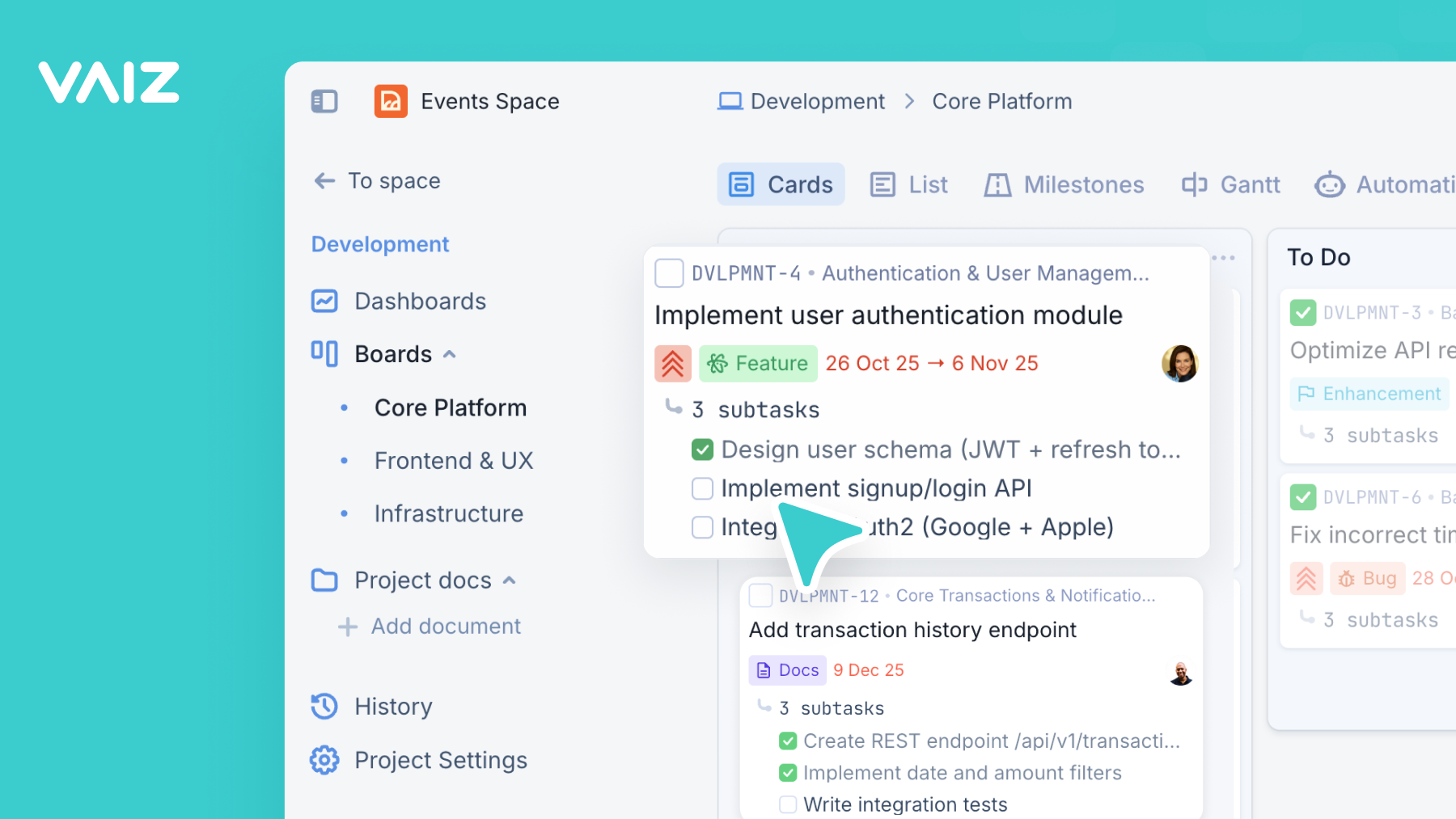Viewport: 1456px width, 819px height.
Task: Collapse the Project docs chevron
Action: [x=510, y=580]
